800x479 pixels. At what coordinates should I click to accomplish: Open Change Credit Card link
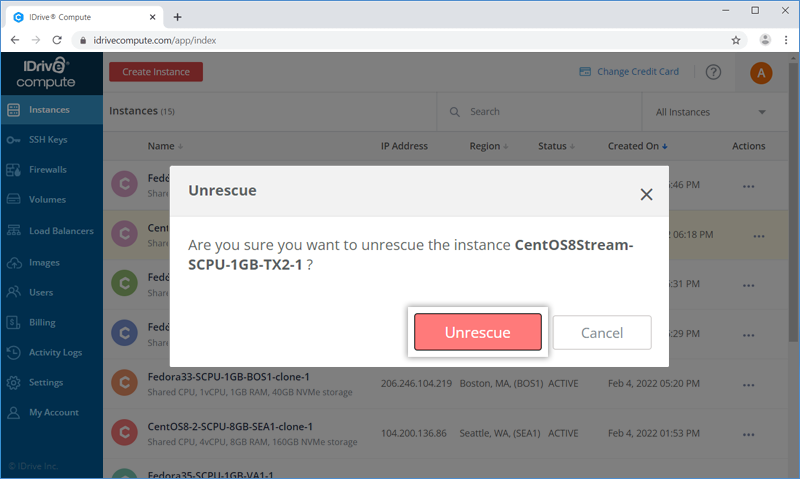click(638, 71)
